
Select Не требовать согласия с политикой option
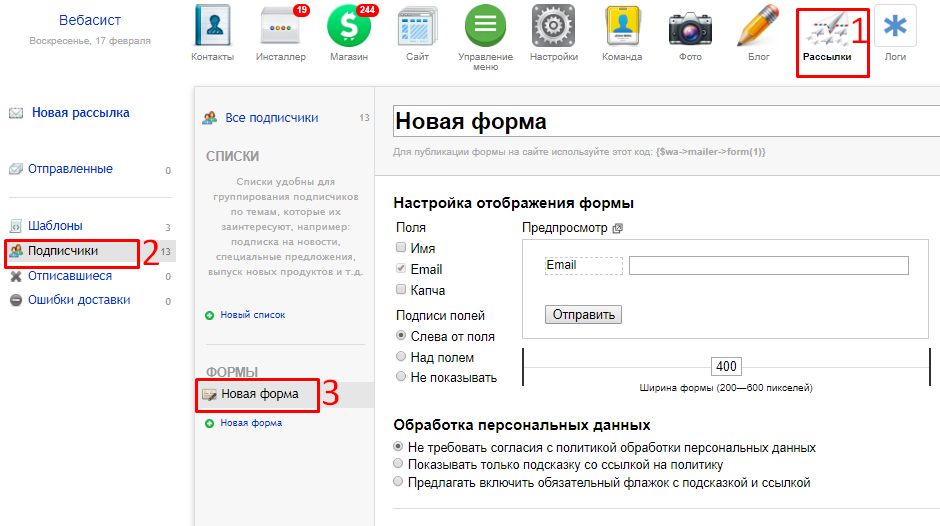tap(398, 446)
